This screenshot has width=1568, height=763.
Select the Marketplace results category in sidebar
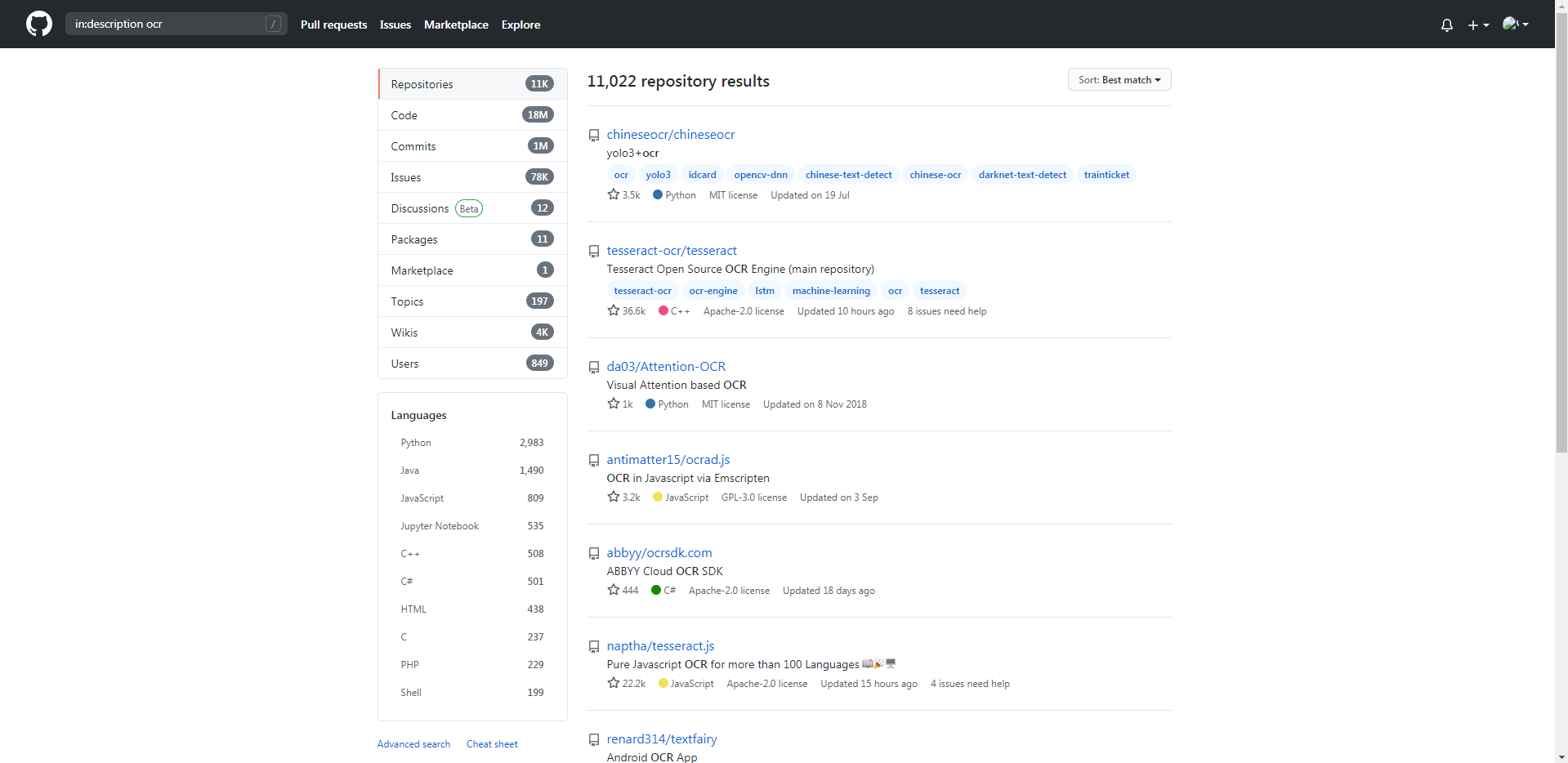coord(472,270)
